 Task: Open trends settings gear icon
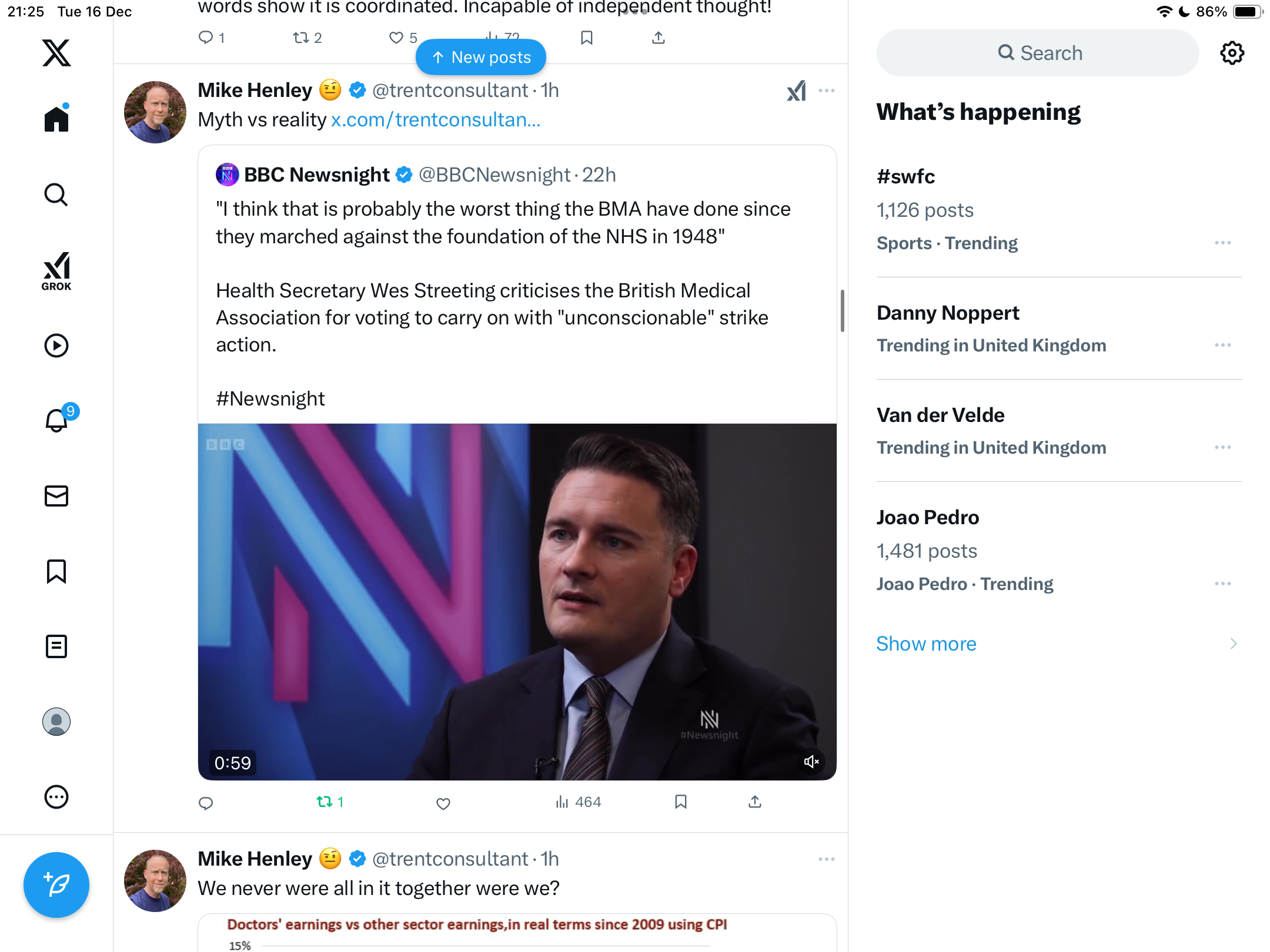coord(1232,53)
